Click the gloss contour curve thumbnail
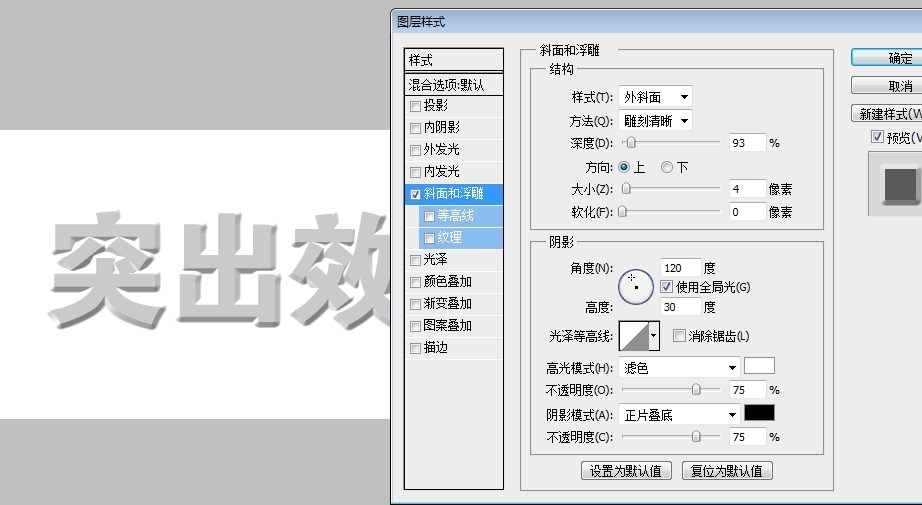Viewport: 922px width, 505px height. tap(634, 337)
